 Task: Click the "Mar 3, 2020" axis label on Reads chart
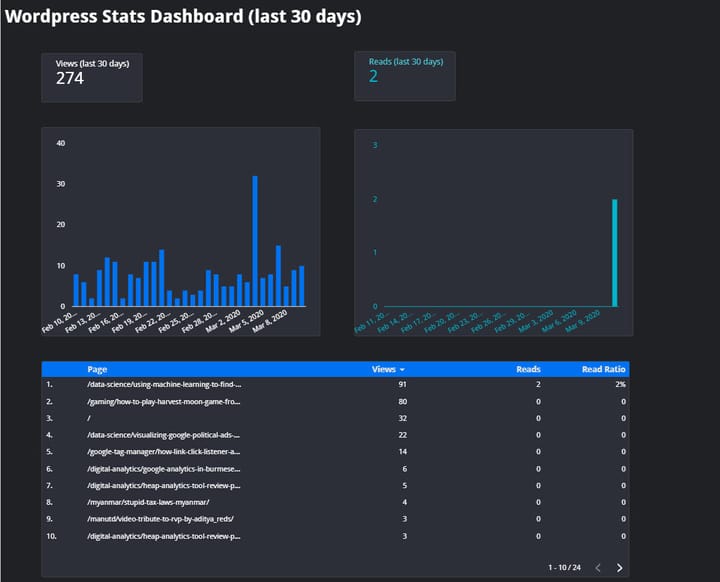(536, 320)
